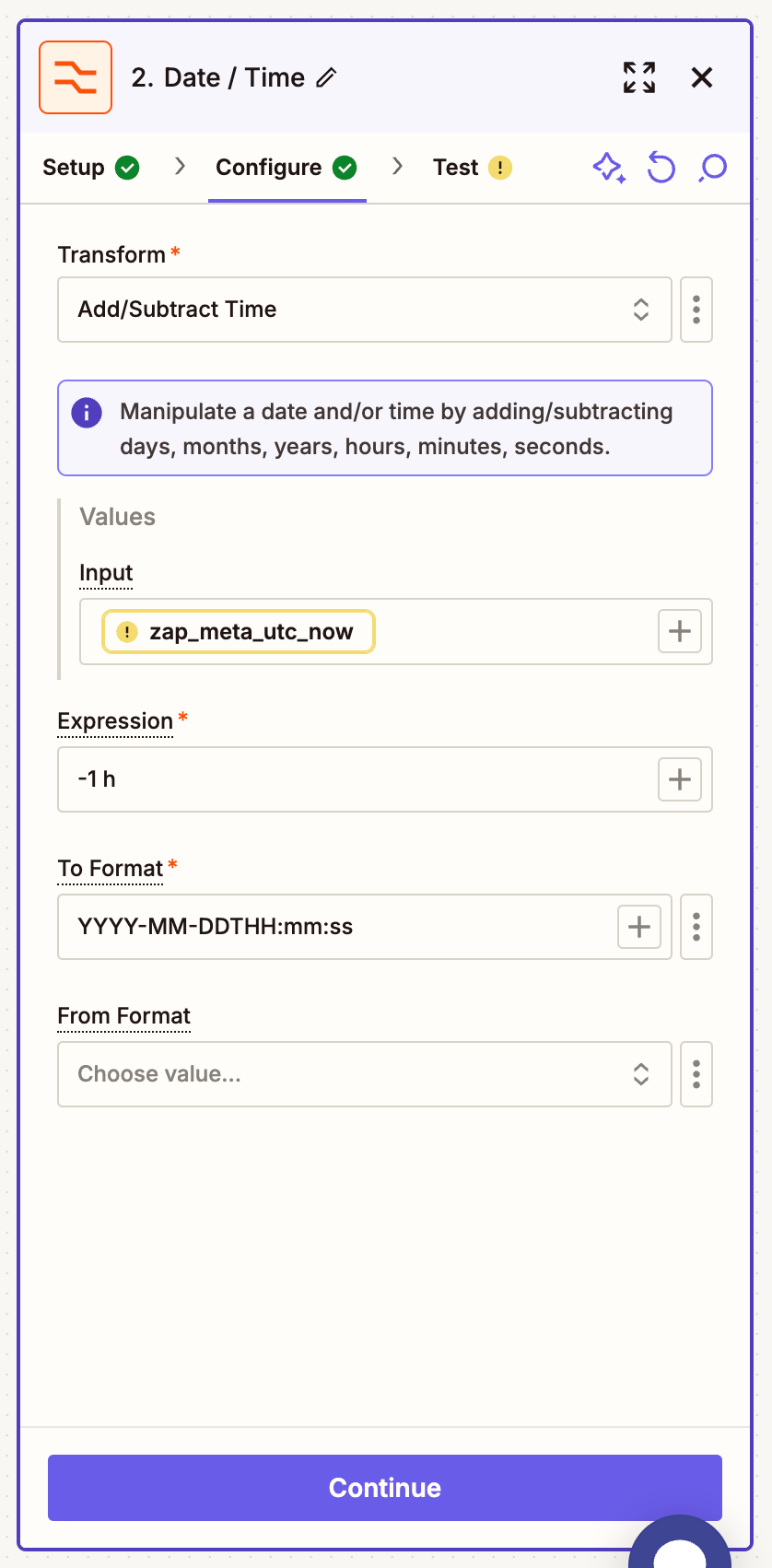This screenshot has width=772, height=1568.
Task: Click plus button in Input field
Action: click(x=680, y=632)
